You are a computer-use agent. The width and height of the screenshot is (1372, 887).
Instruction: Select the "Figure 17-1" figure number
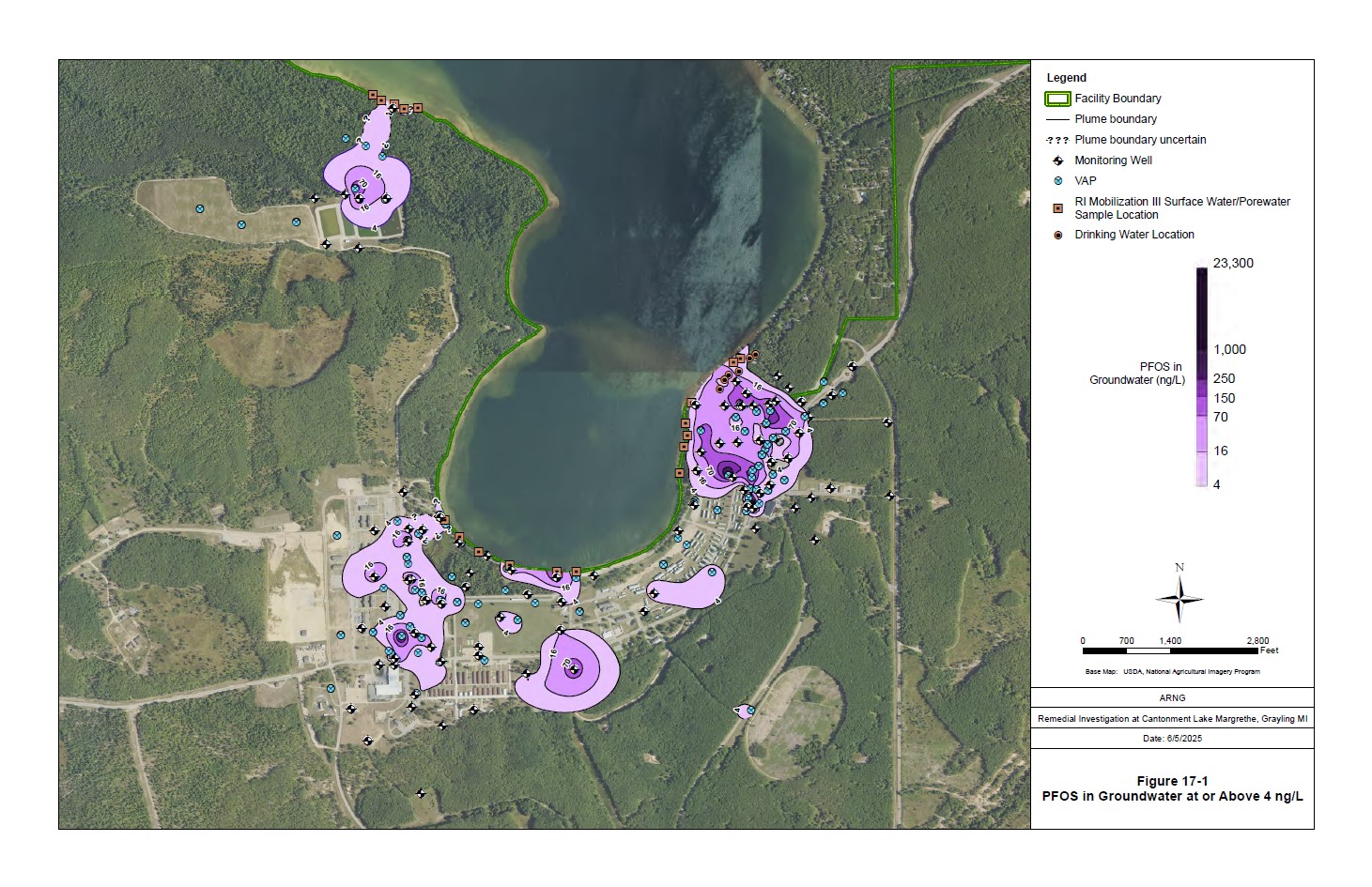coord(1172,781)
